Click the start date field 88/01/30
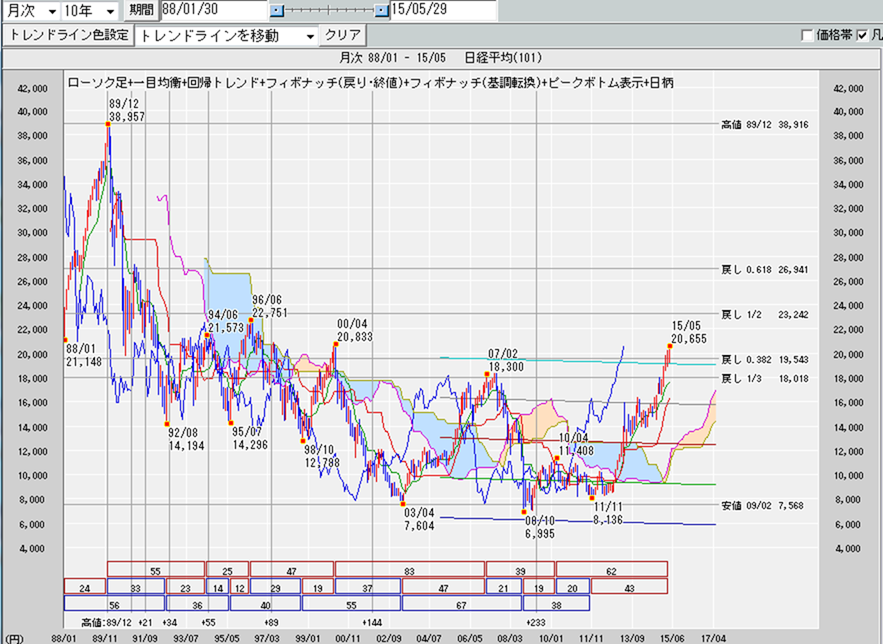Screen dimensions: 883x644 pos(214,10)
